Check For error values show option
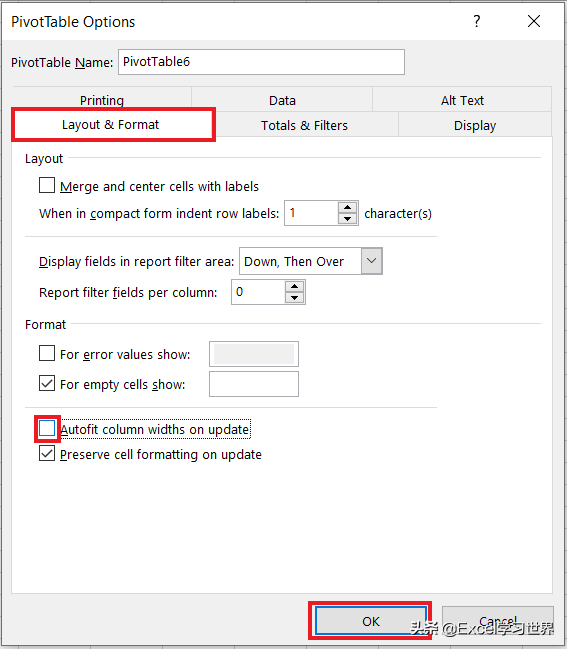567x649 pixels. coord(47,353)
